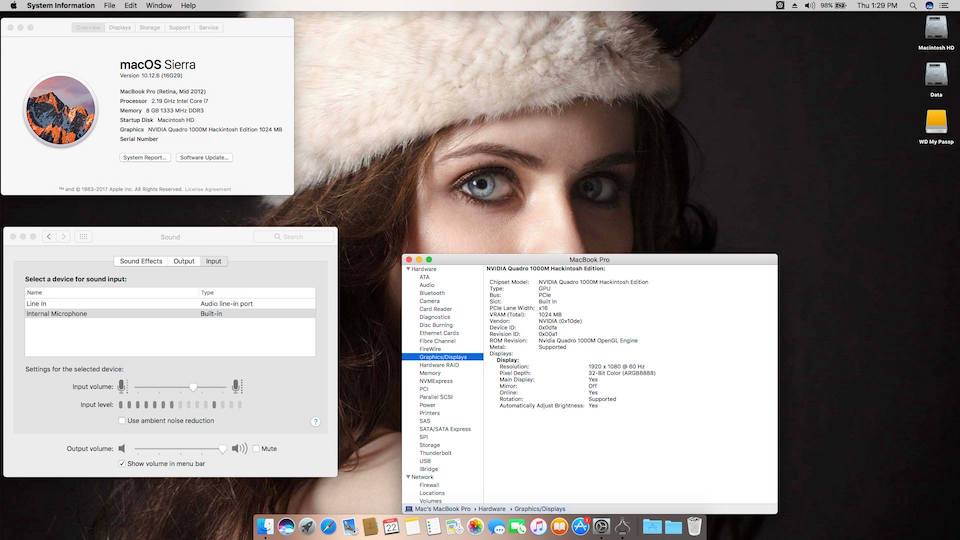Open Notification Center from the menu bar

tap(944, 6)
